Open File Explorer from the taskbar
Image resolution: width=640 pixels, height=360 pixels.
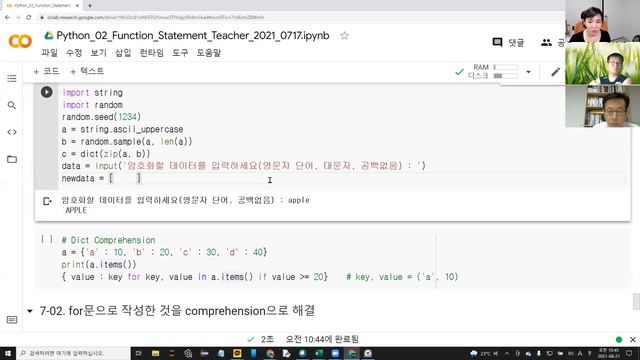coord(156,353)
